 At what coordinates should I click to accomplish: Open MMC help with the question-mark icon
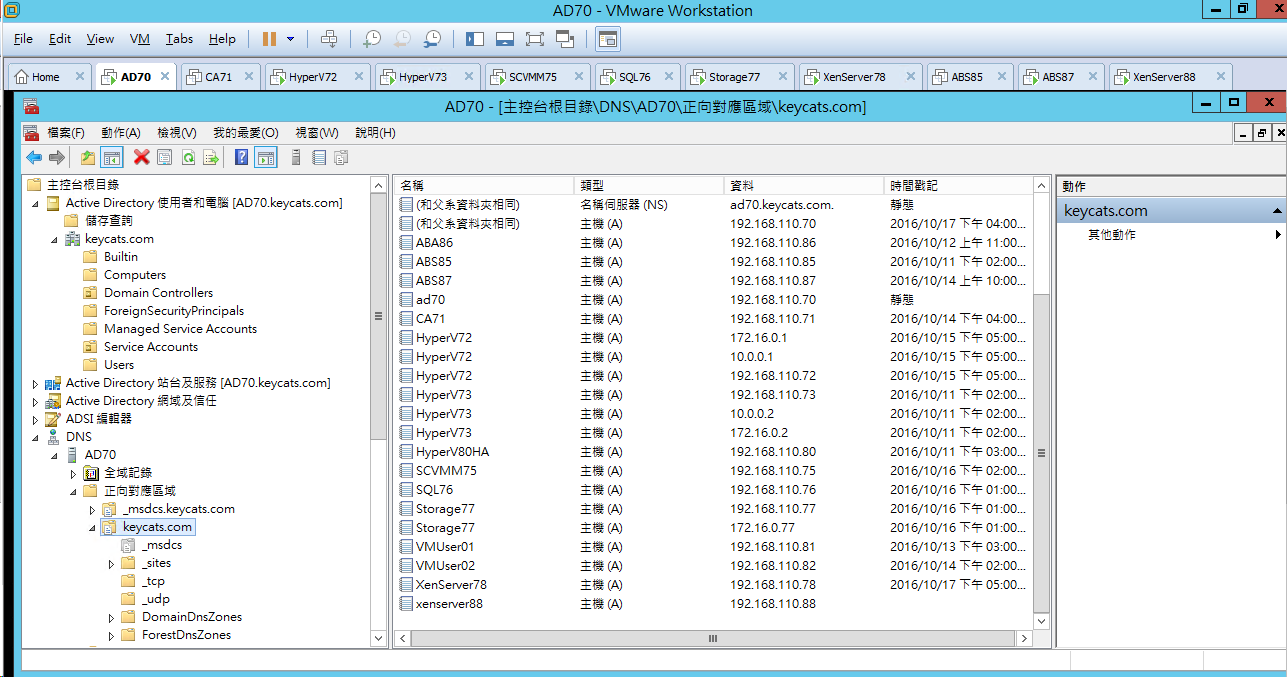(242, 157)
